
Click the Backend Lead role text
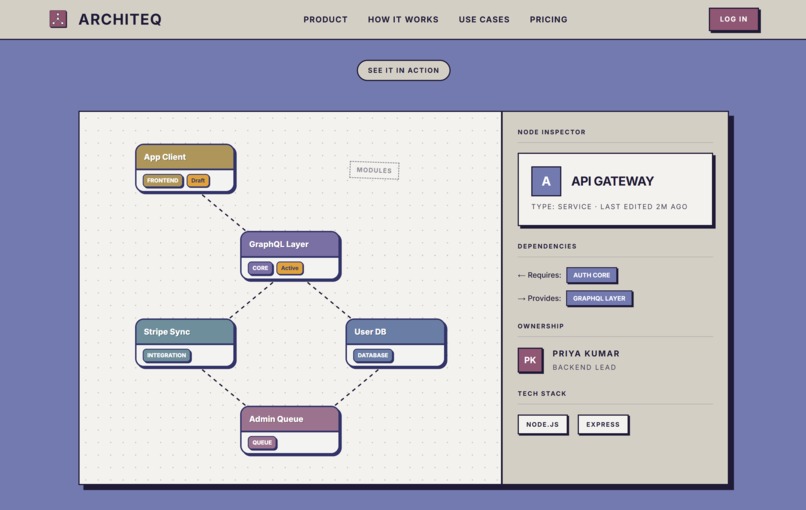(x=584, y=368)
